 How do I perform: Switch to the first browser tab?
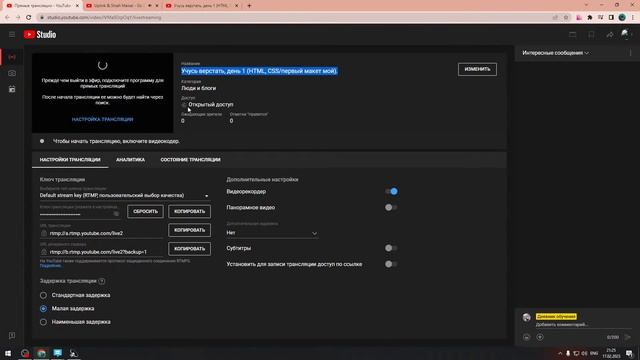coord(41,6)
